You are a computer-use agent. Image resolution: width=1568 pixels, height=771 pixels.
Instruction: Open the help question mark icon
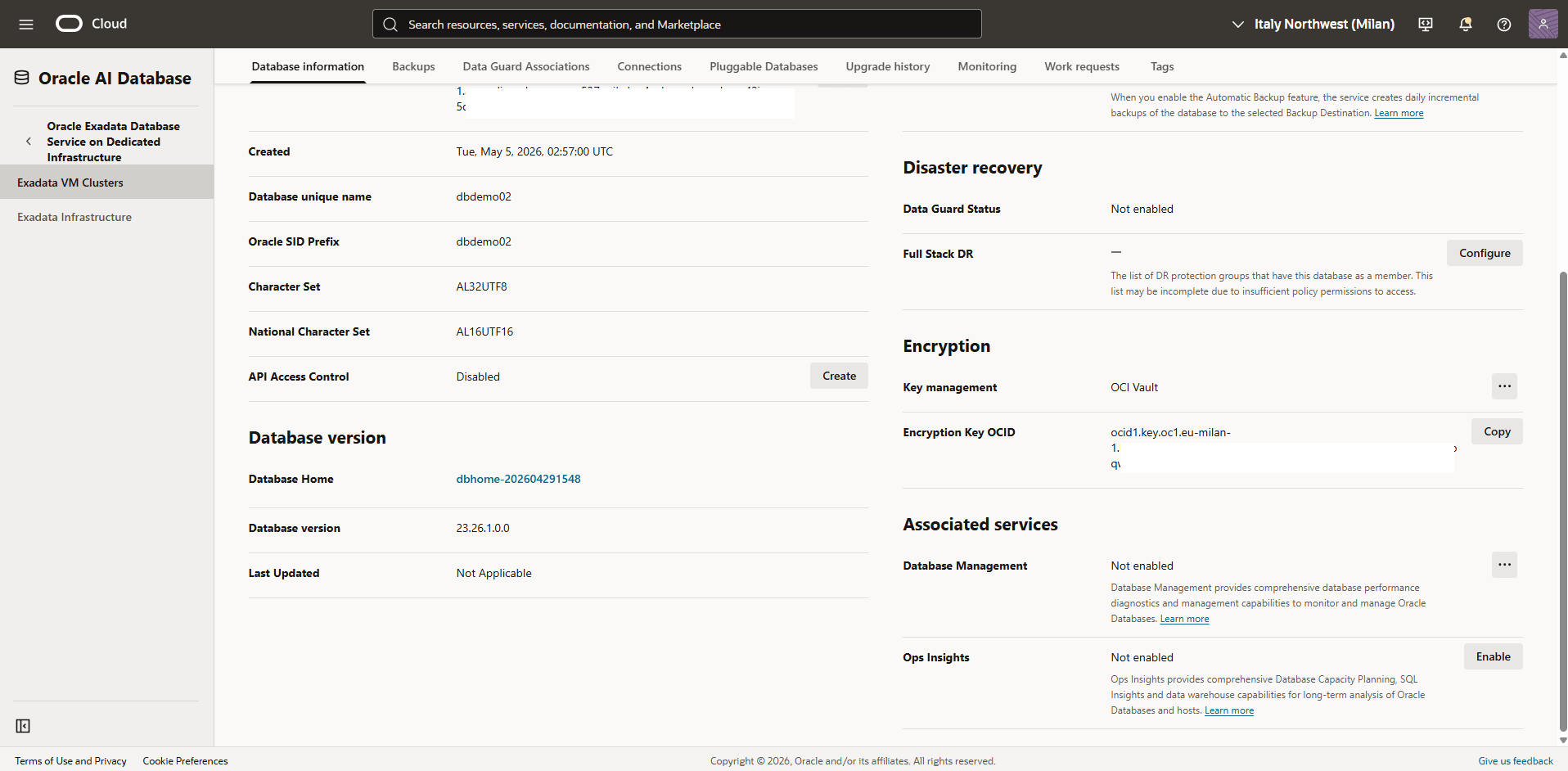[1504, 25]
